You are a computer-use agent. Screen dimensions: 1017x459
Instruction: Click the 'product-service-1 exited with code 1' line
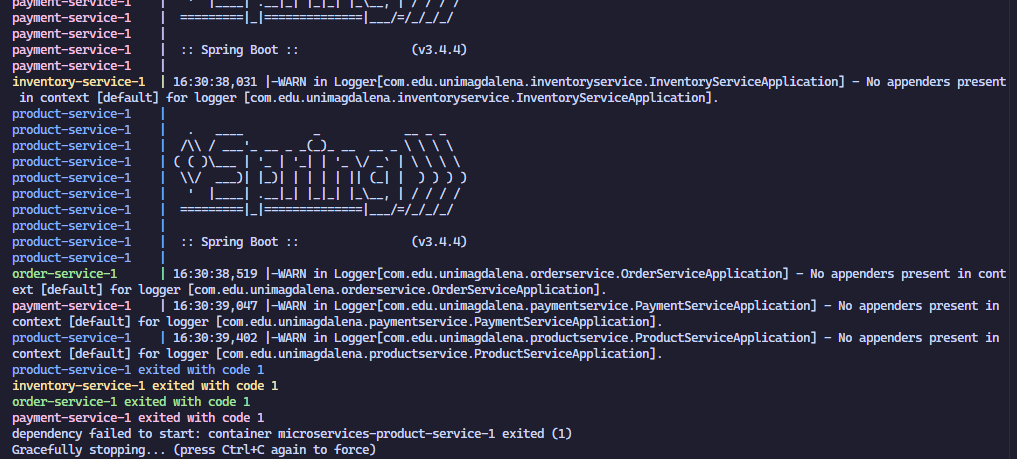138,370
